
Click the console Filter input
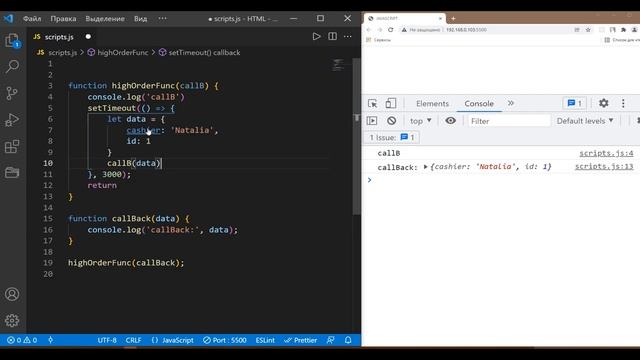[x=509, y=121]
